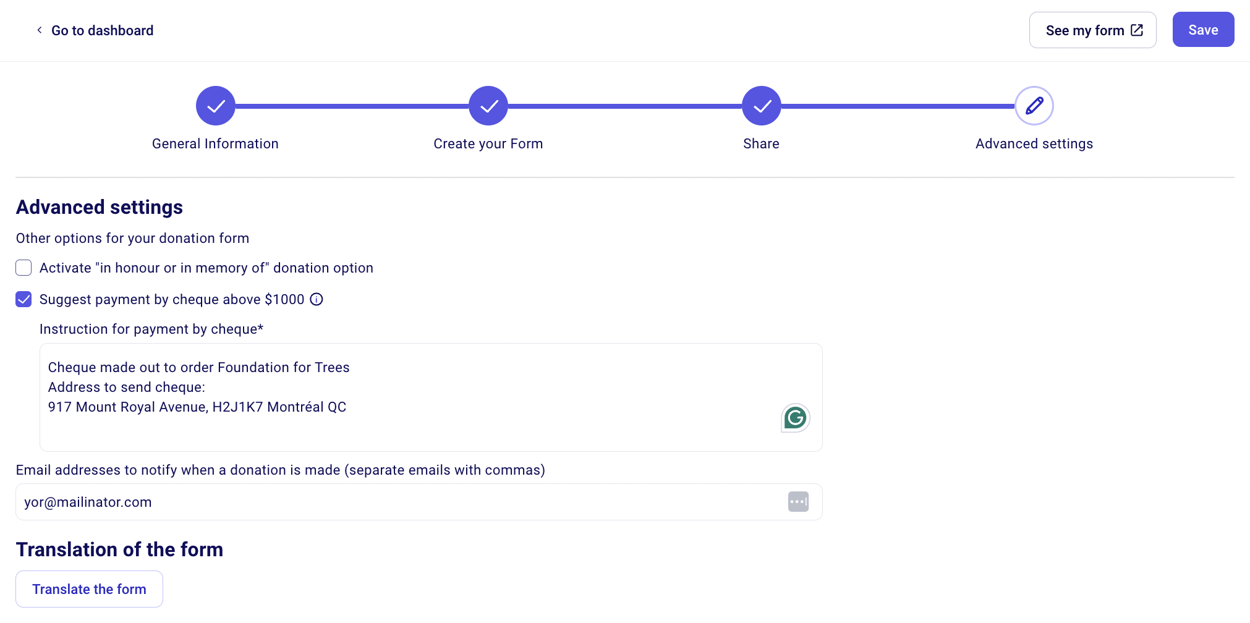This screenshot has height=623, width=1250.
Task: Click the autofill icon in the email field
Action: 798,501
